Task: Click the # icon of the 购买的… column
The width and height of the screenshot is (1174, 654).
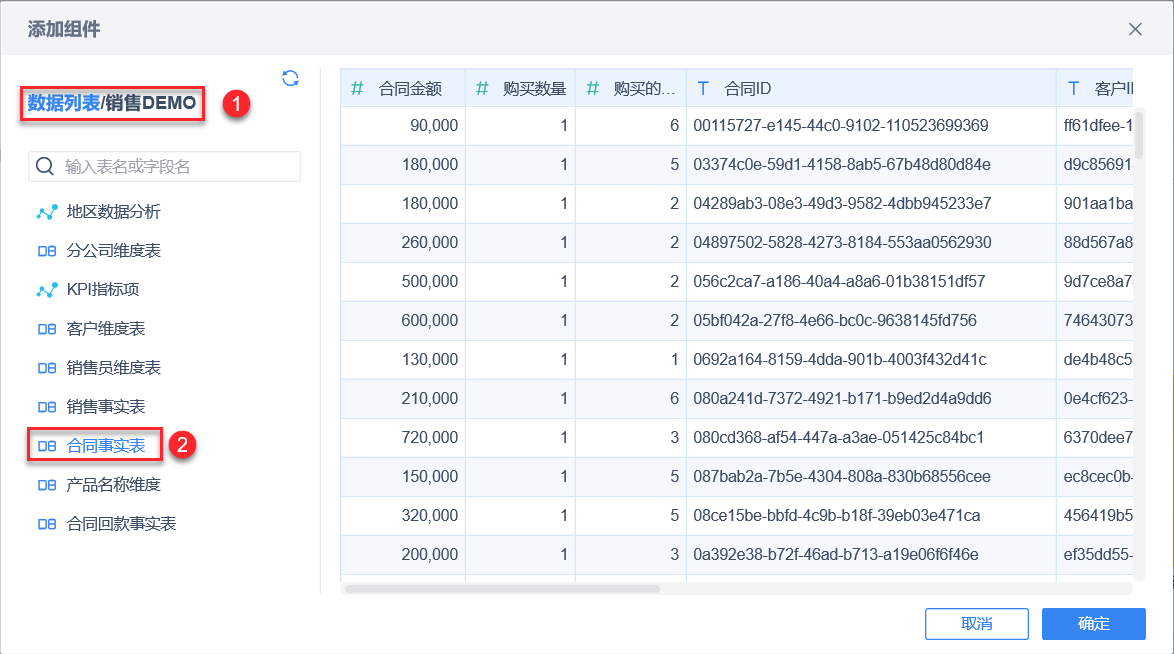Action: point(592,88)
